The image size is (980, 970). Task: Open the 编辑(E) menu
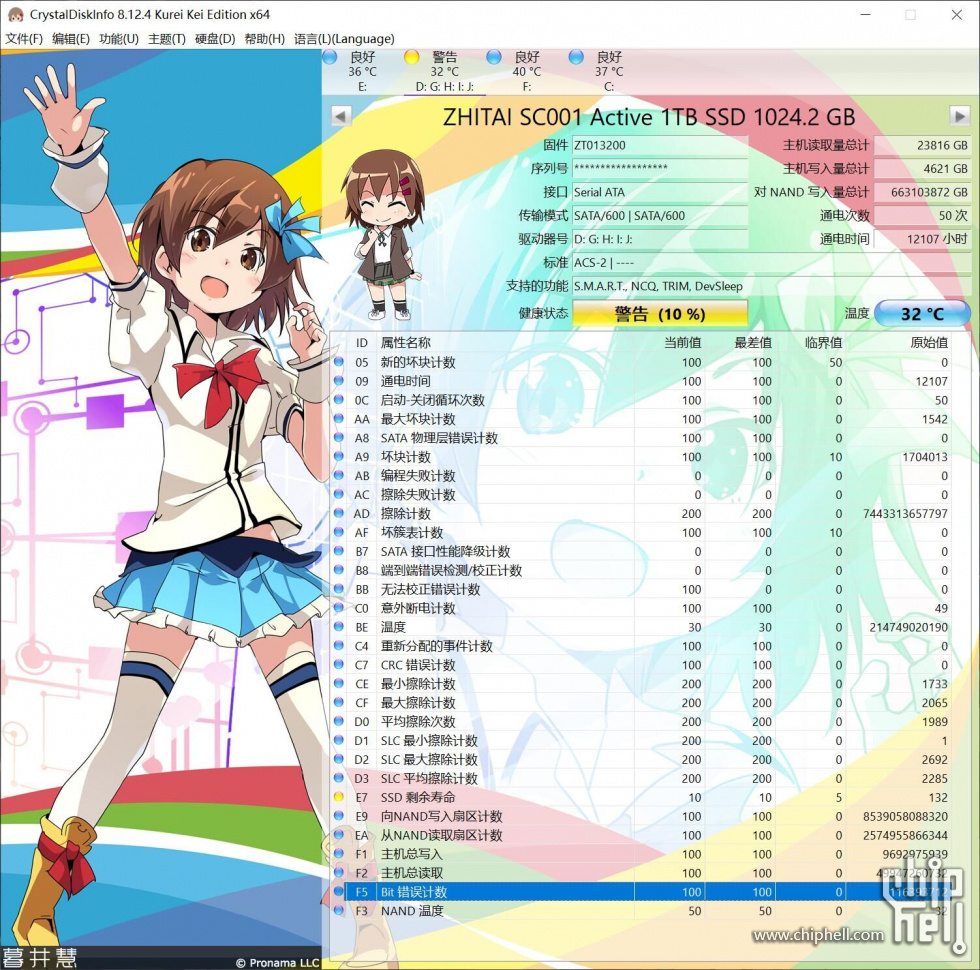pos(71,39)
